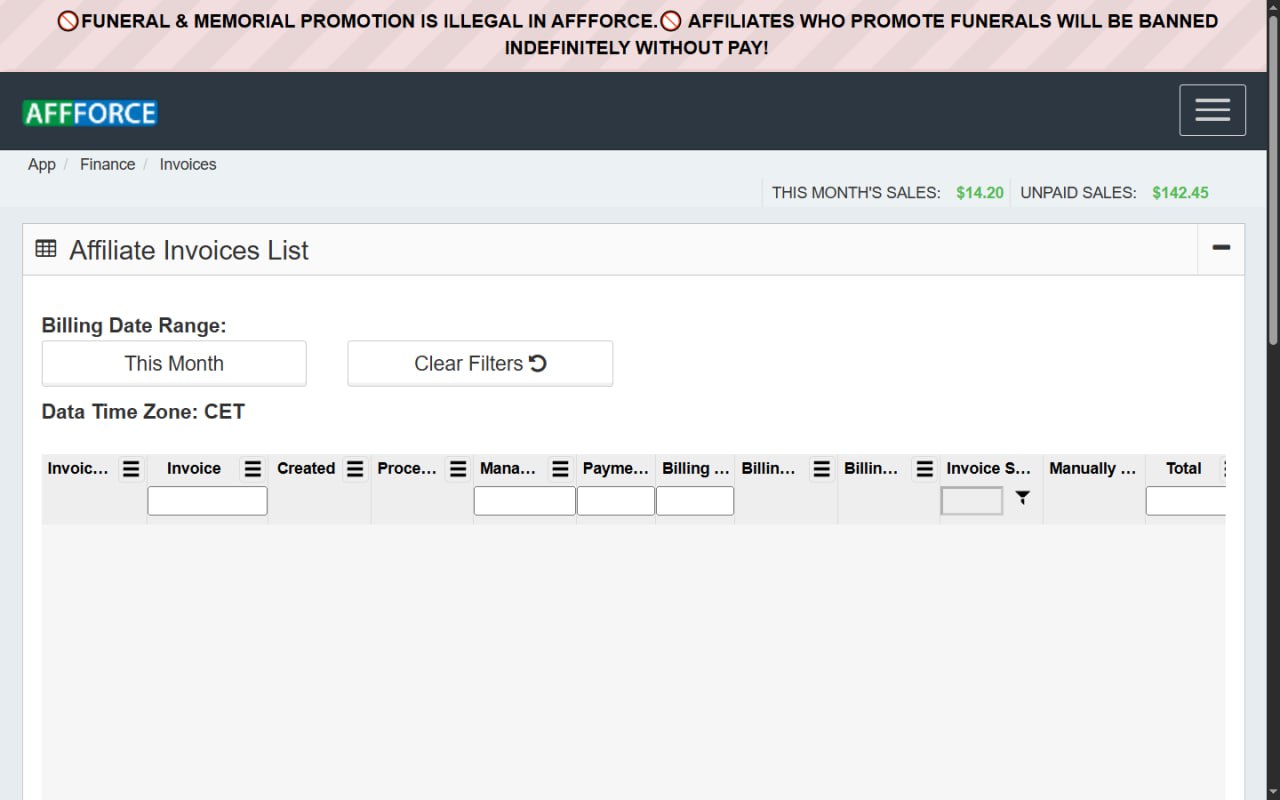Click the Clear Filters button
This screenshot has height=800, width=1280.
click(480, 363)
